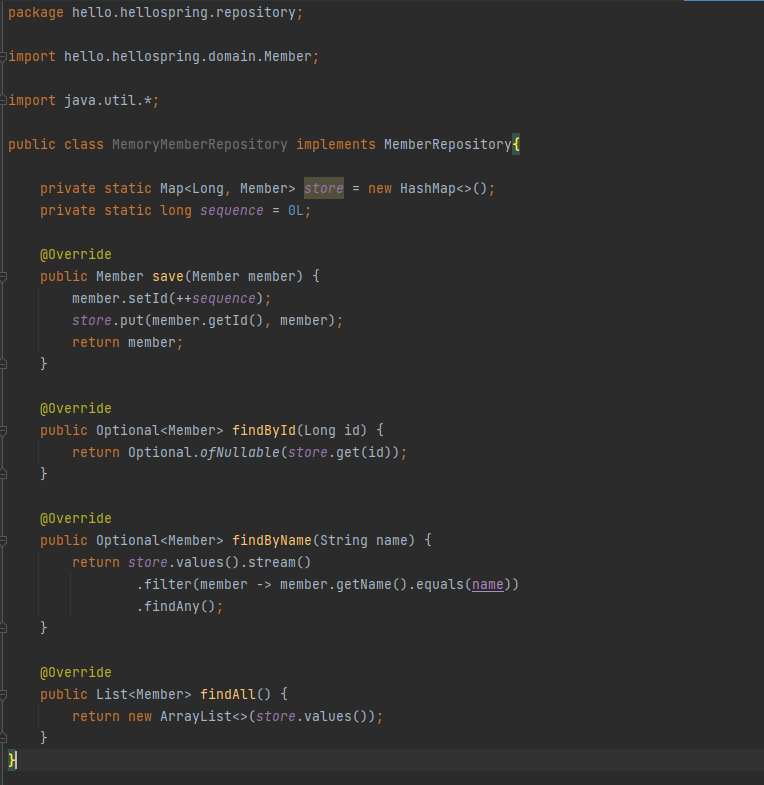This screenshot has width=764, height=785.
Task: Click the 'Long id' parameter
Action: tap(332, 431)
